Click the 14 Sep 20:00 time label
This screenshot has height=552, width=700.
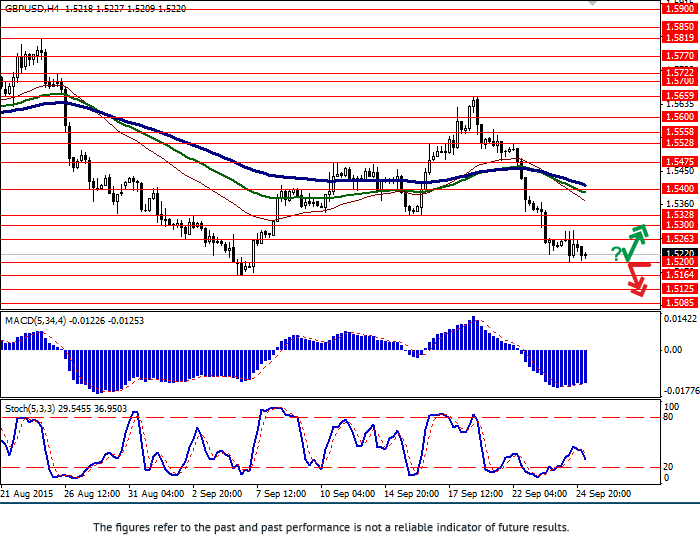coord(412,494)
